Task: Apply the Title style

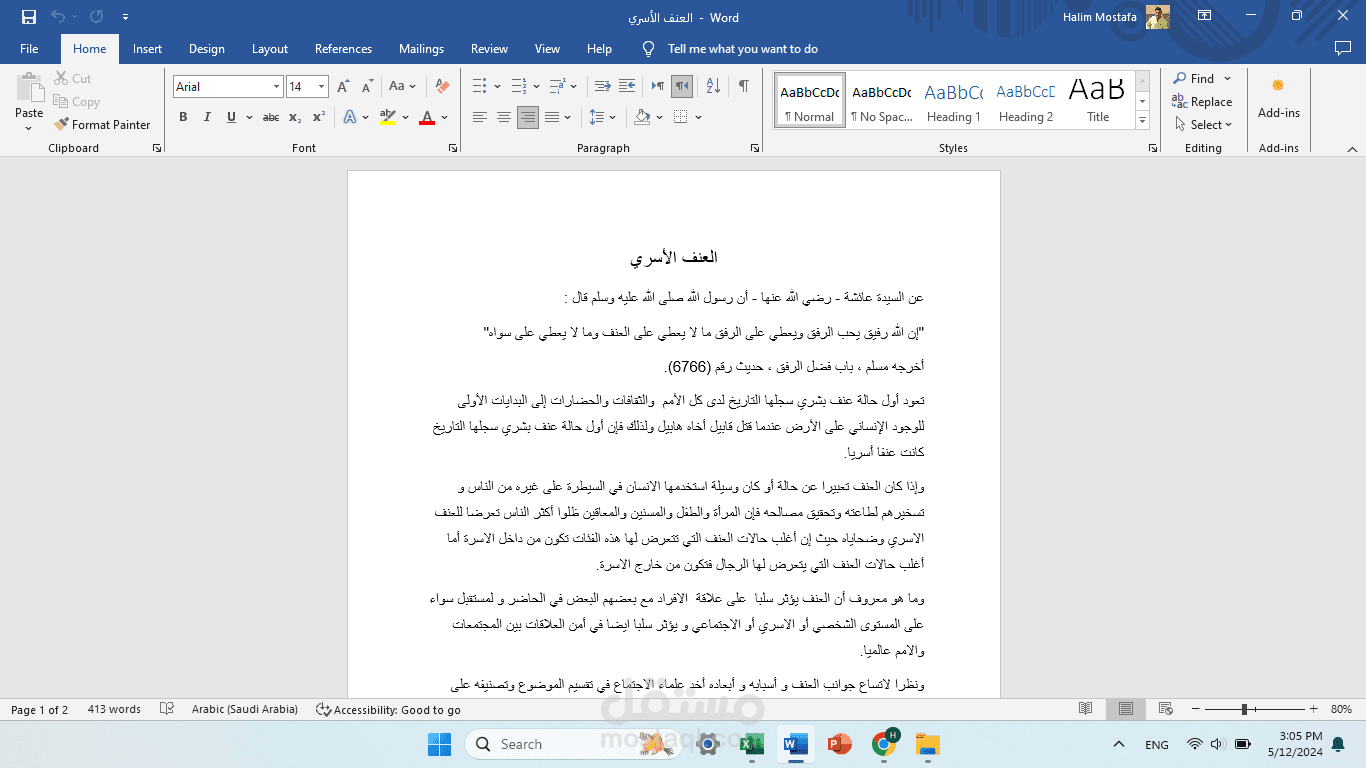Action: (1098, 100)
